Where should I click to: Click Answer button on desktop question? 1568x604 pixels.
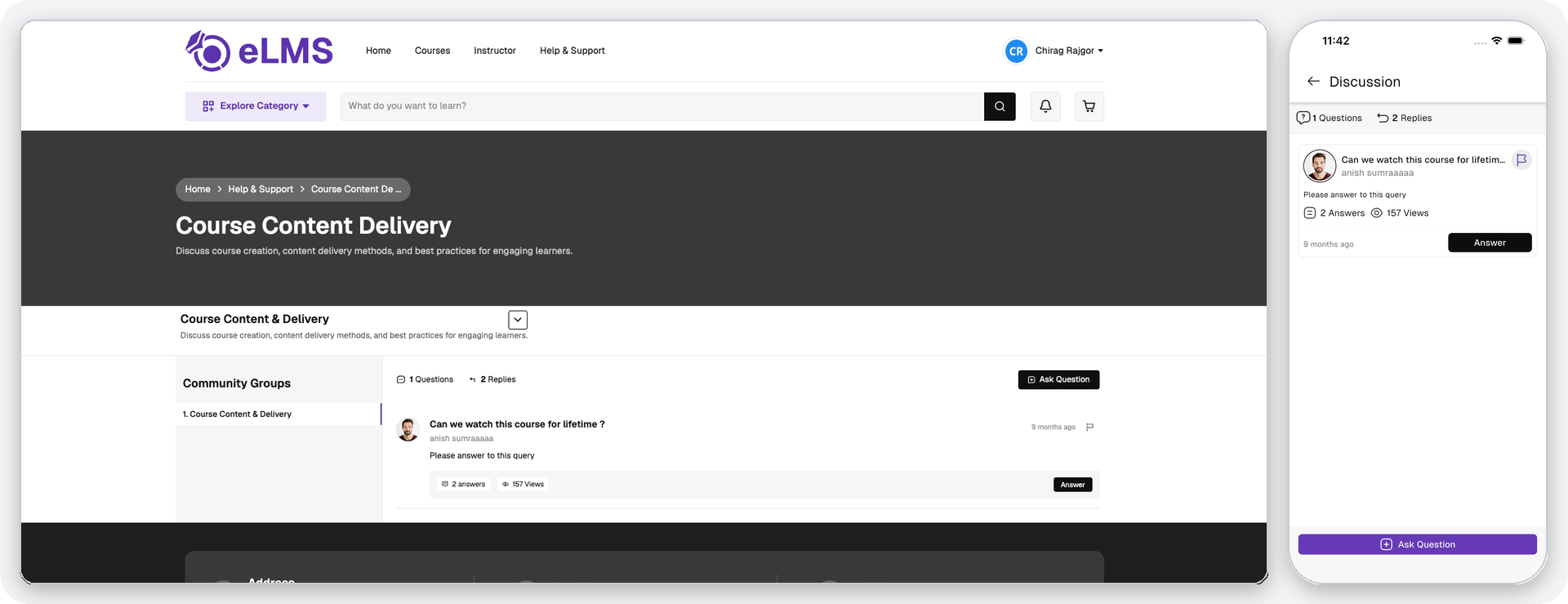click(x=1072, y=485)
